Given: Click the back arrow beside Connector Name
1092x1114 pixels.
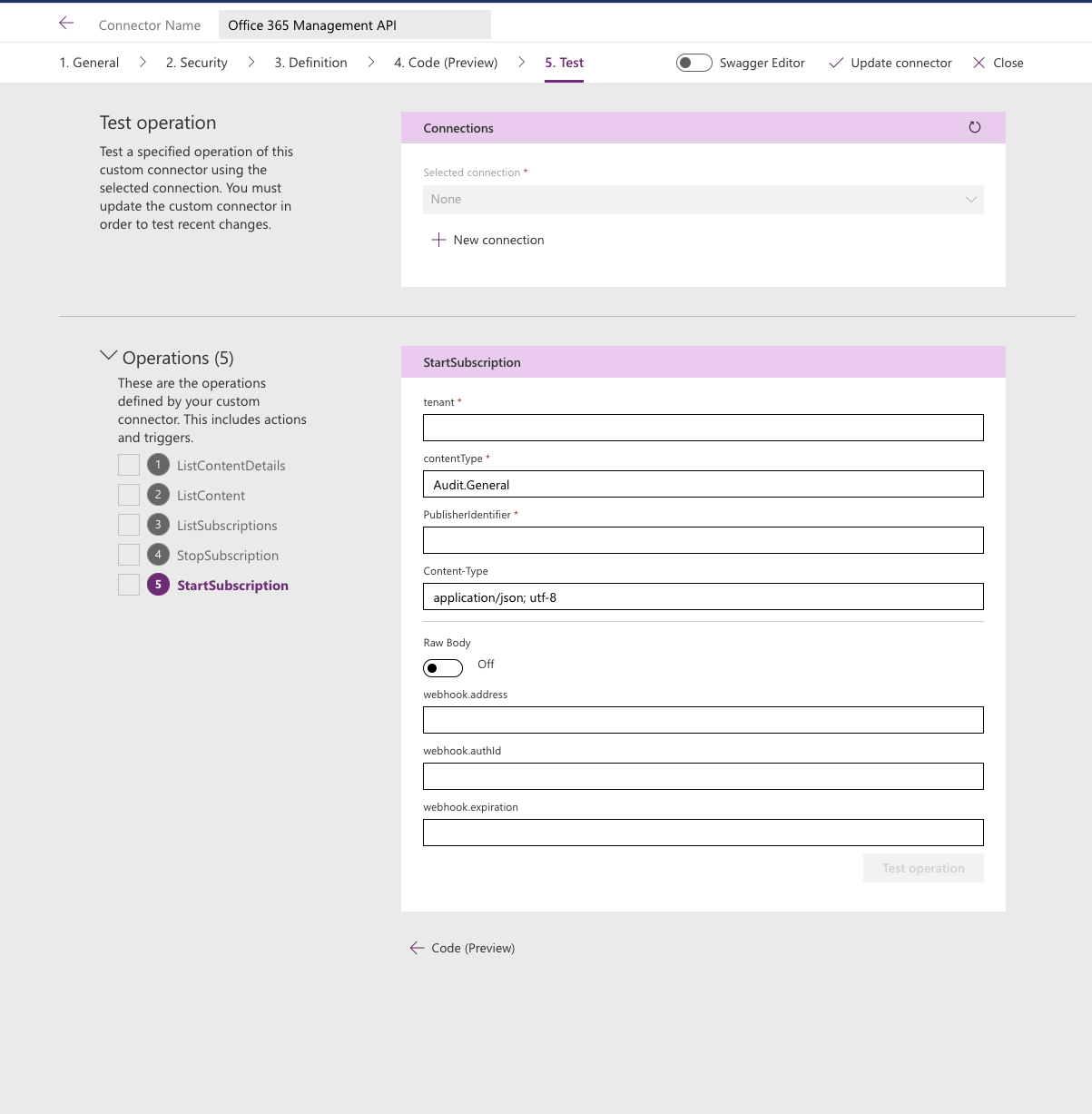Looking at the screenshot, I should point(65,24).
